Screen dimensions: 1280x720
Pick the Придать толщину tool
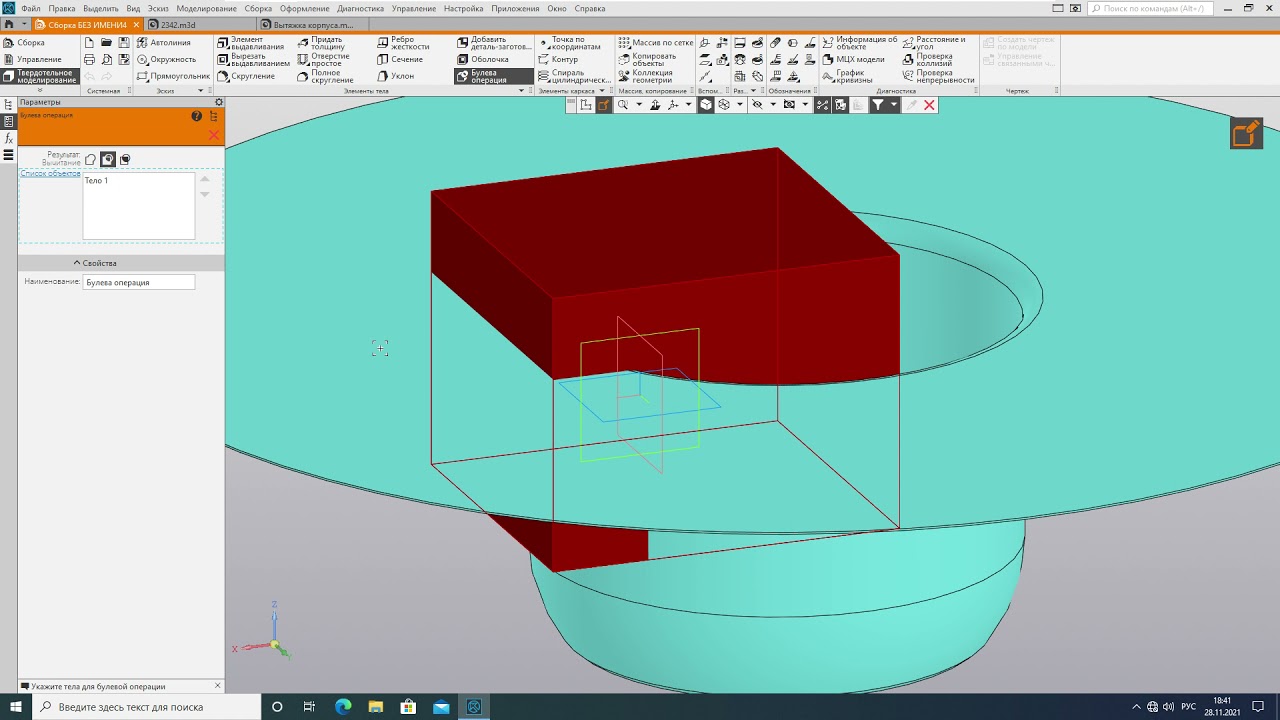tap(322, 43)
